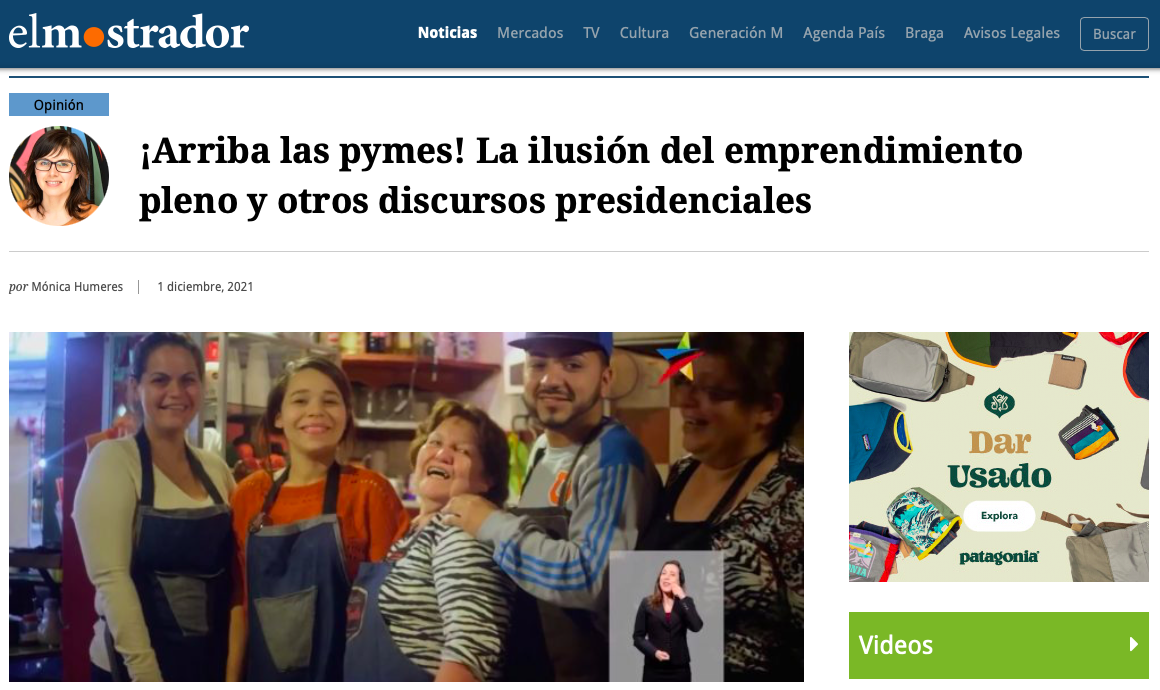Open the Braga section link
Viewport: 1160px width, 690px height.
point(924,33)
